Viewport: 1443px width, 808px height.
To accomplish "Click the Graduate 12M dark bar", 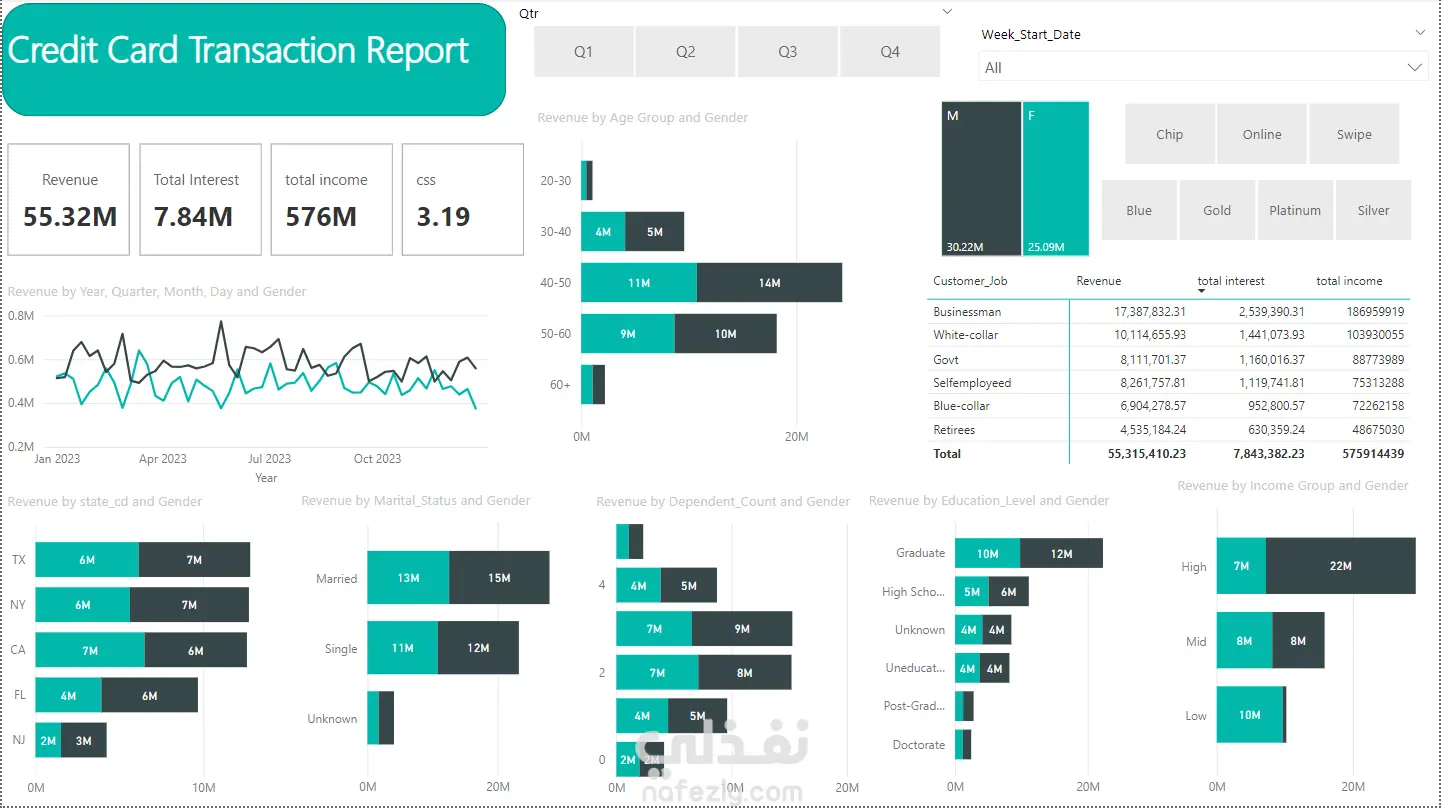I will click(1061, 553).
